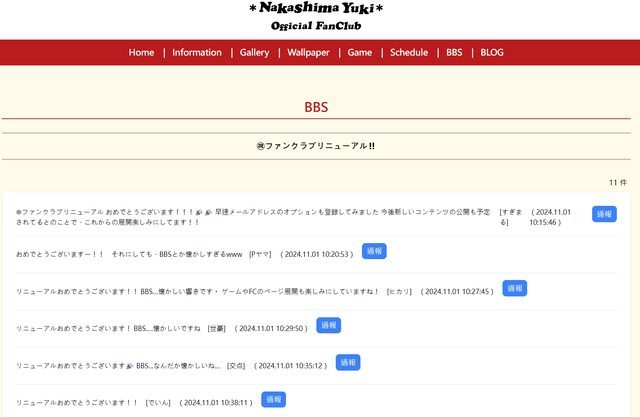Open the Gallery section

click(x=254, y=52)
